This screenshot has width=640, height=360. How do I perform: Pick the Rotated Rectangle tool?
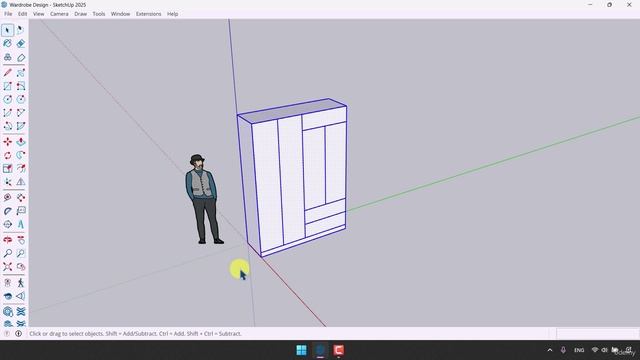coord(20,86)
